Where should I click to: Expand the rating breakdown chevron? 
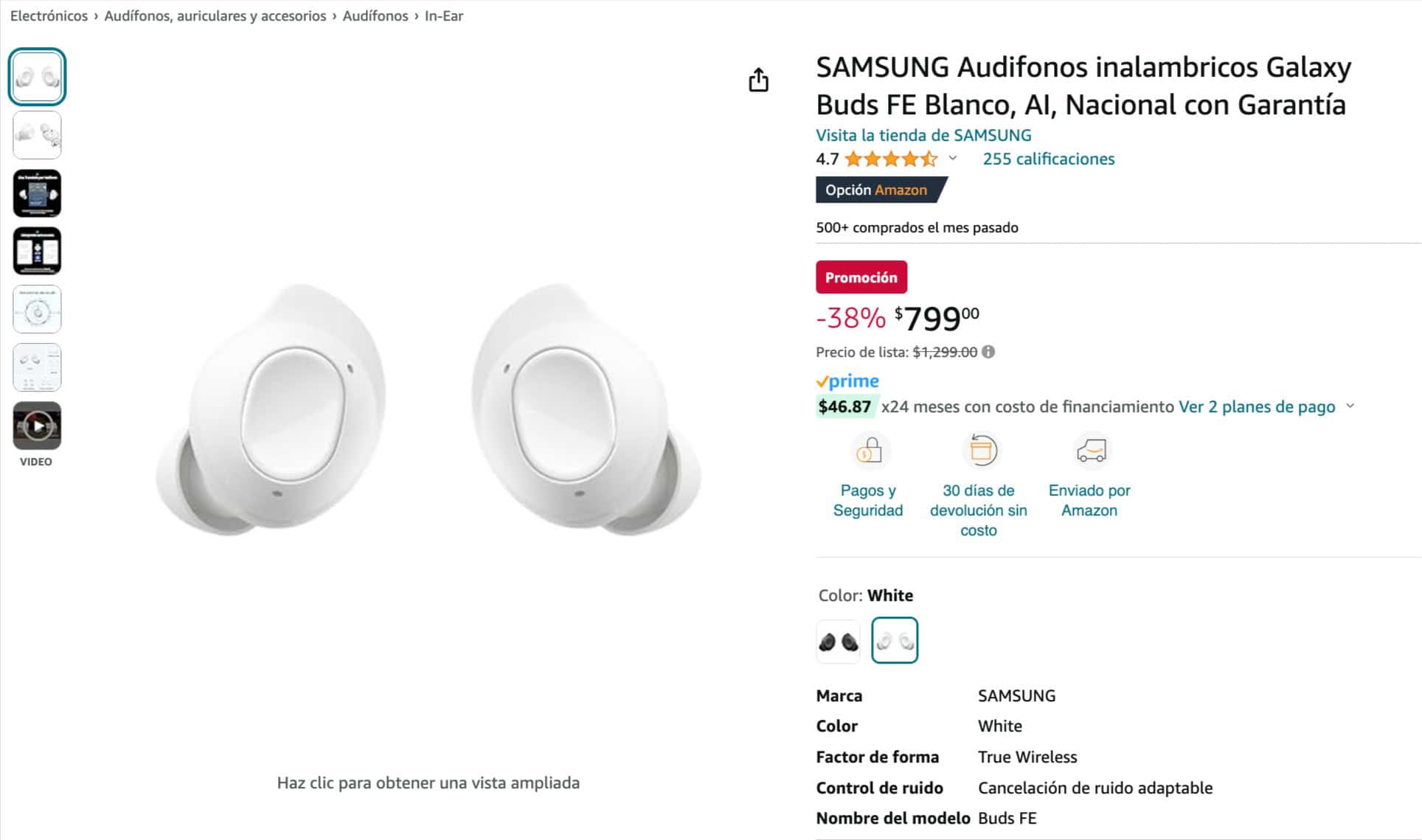(953, 158)
